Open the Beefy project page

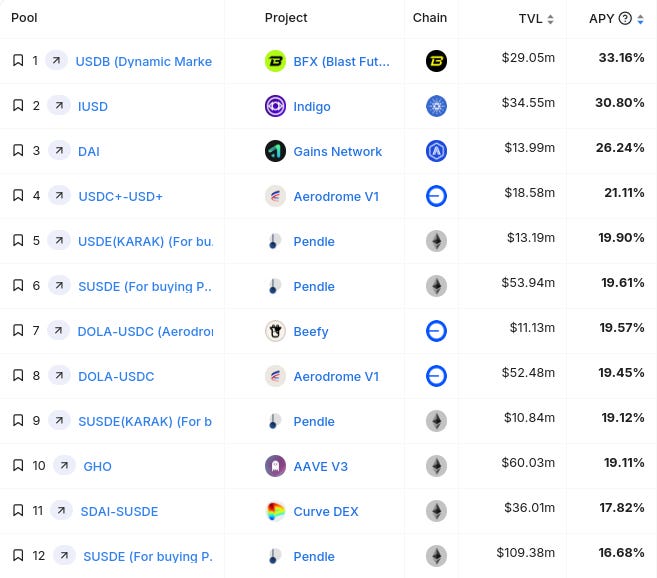tap(311, 332)
